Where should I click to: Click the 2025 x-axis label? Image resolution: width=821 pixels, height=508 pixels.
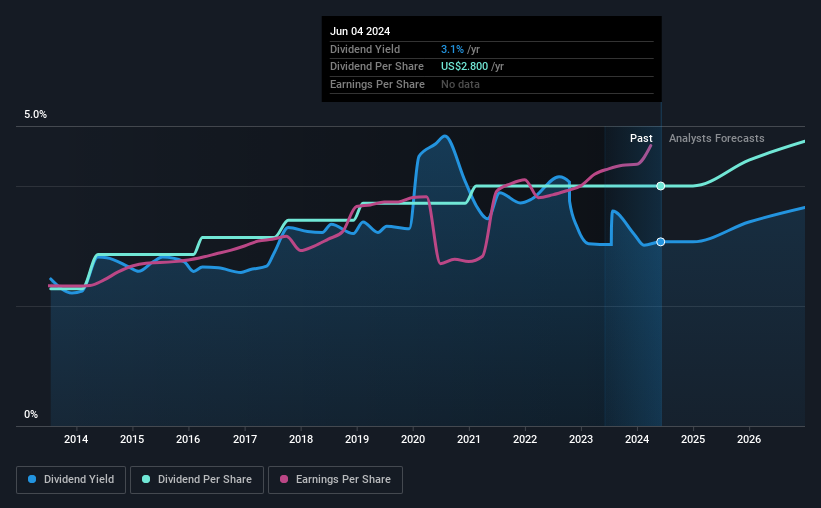(693, 439)
